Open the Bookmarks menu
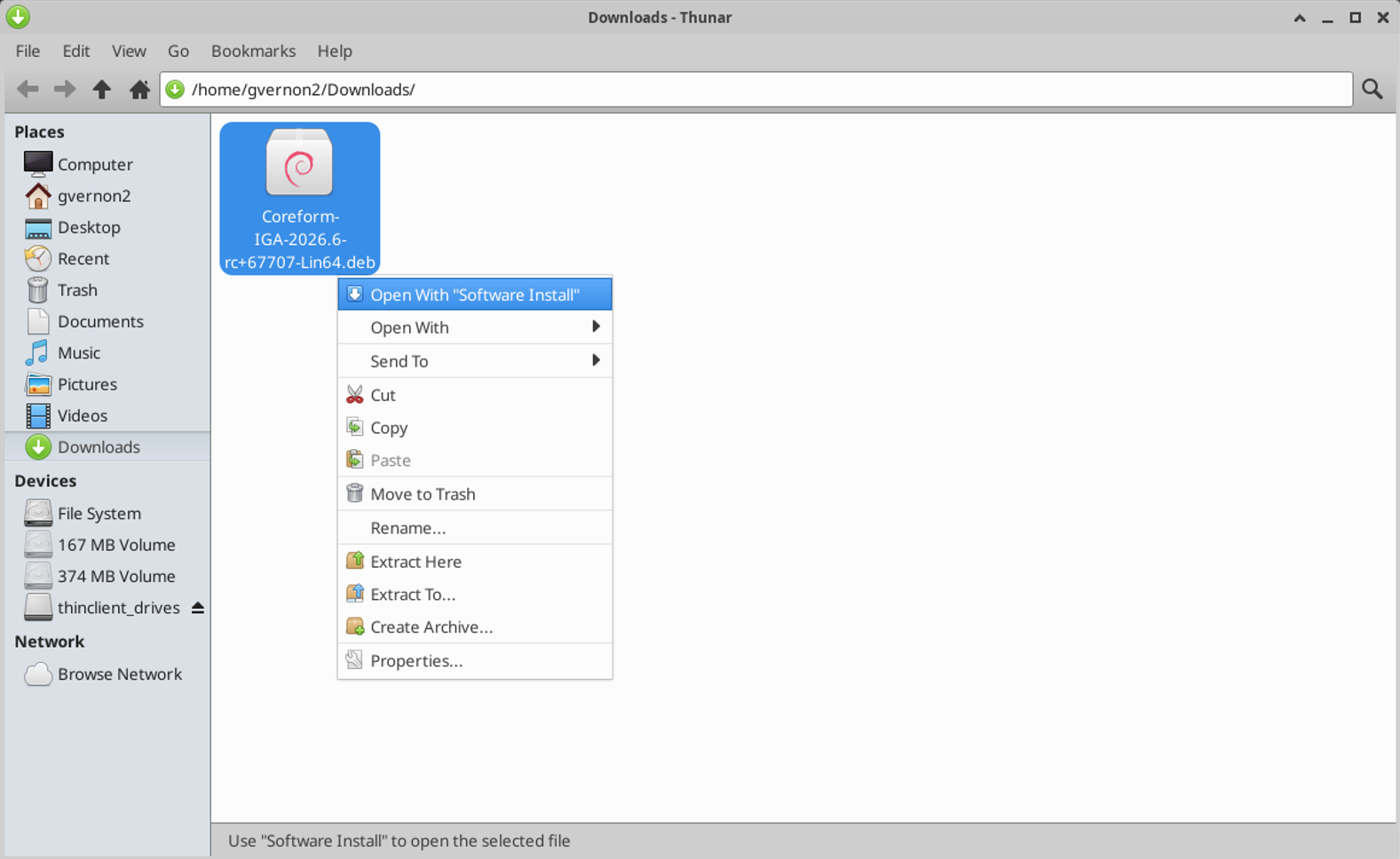1400x859 pixels. pyautogui.click(x=253, y=51)
